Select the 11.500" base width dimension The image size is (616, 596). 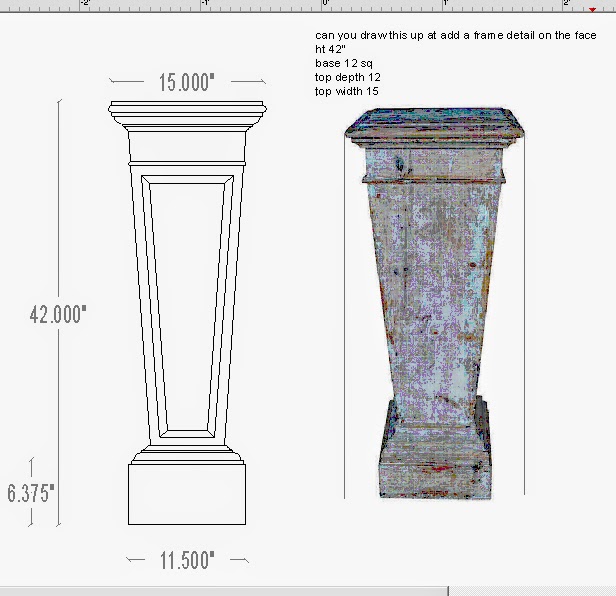[187, 560]
